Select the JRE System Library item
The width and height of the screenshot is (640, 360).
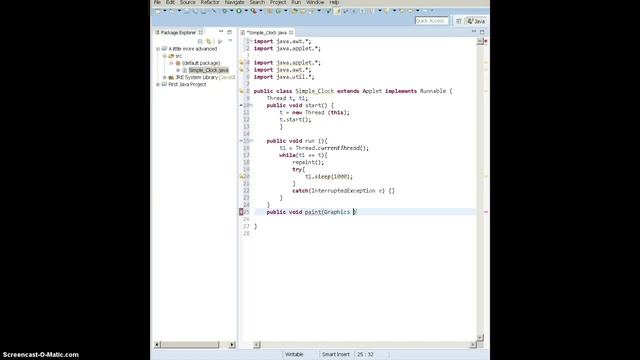pos(205,77)
